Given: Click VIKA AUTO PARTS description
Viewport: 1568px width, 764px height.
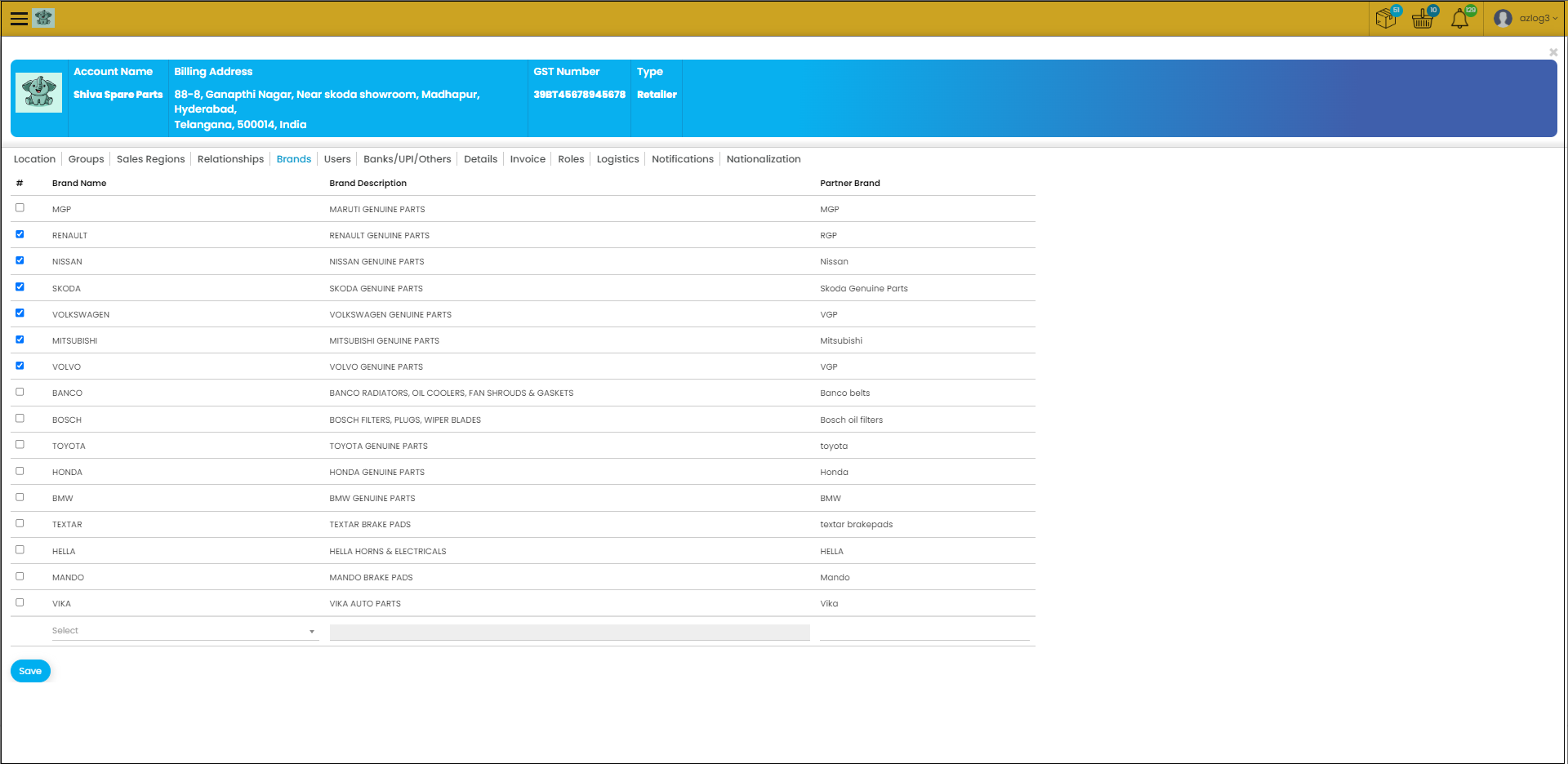Looking at the screenshot, I should click(x=365, y=604).
